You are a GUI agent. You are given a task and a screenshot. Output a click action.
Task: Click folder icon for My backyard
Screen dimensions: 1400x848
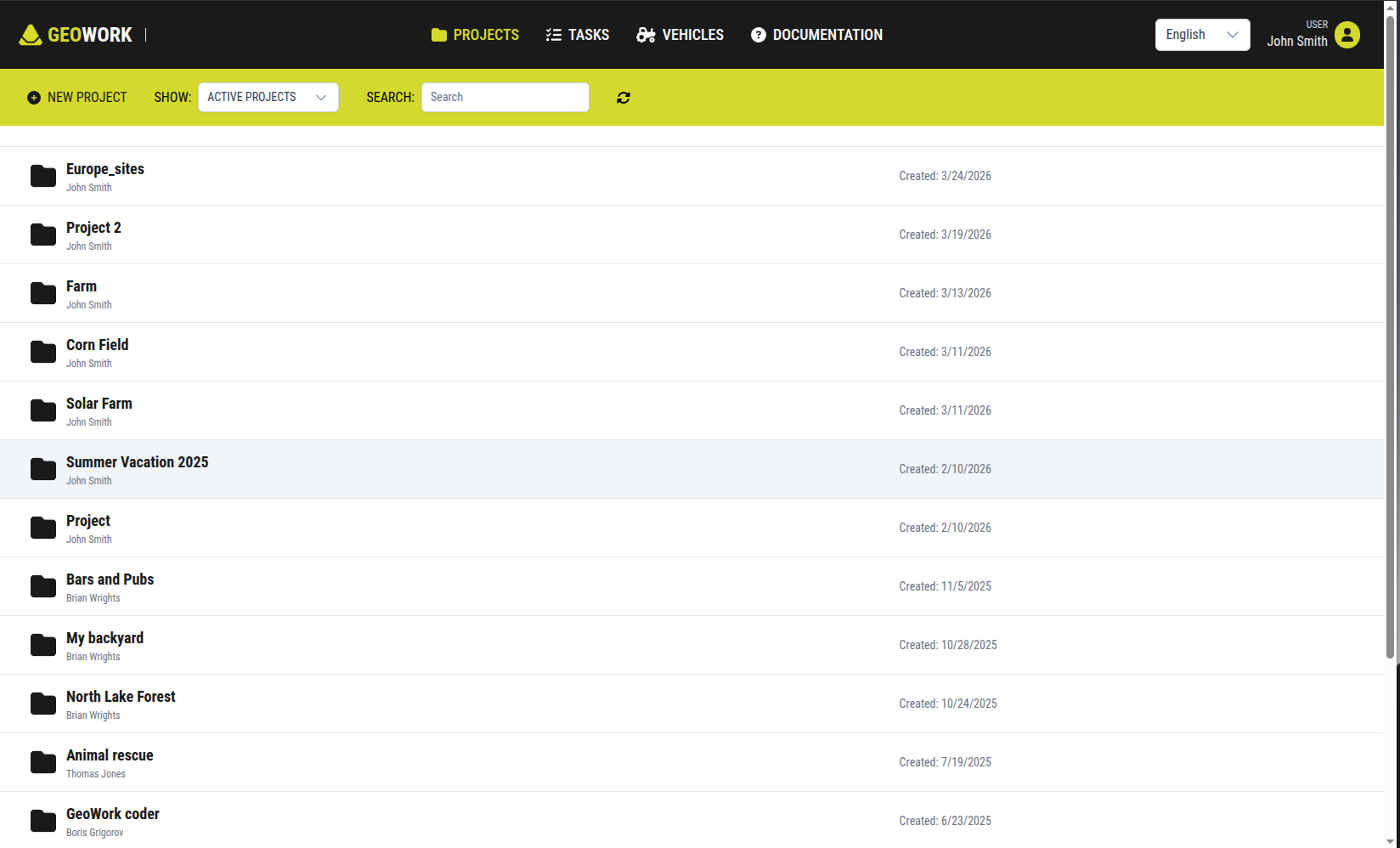tap(43, 645)
